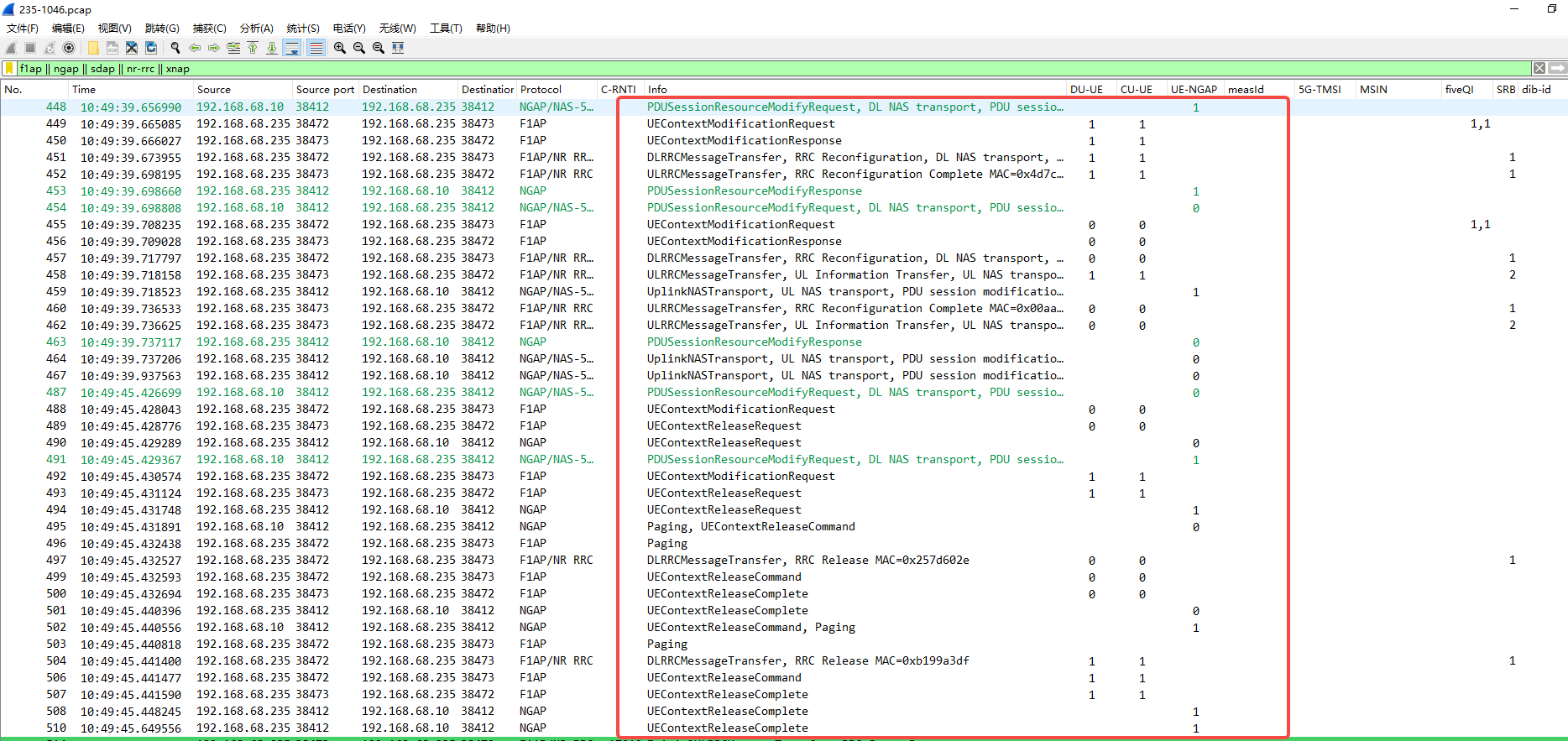Open the 分析(A) menu

(x=257, y=29)
